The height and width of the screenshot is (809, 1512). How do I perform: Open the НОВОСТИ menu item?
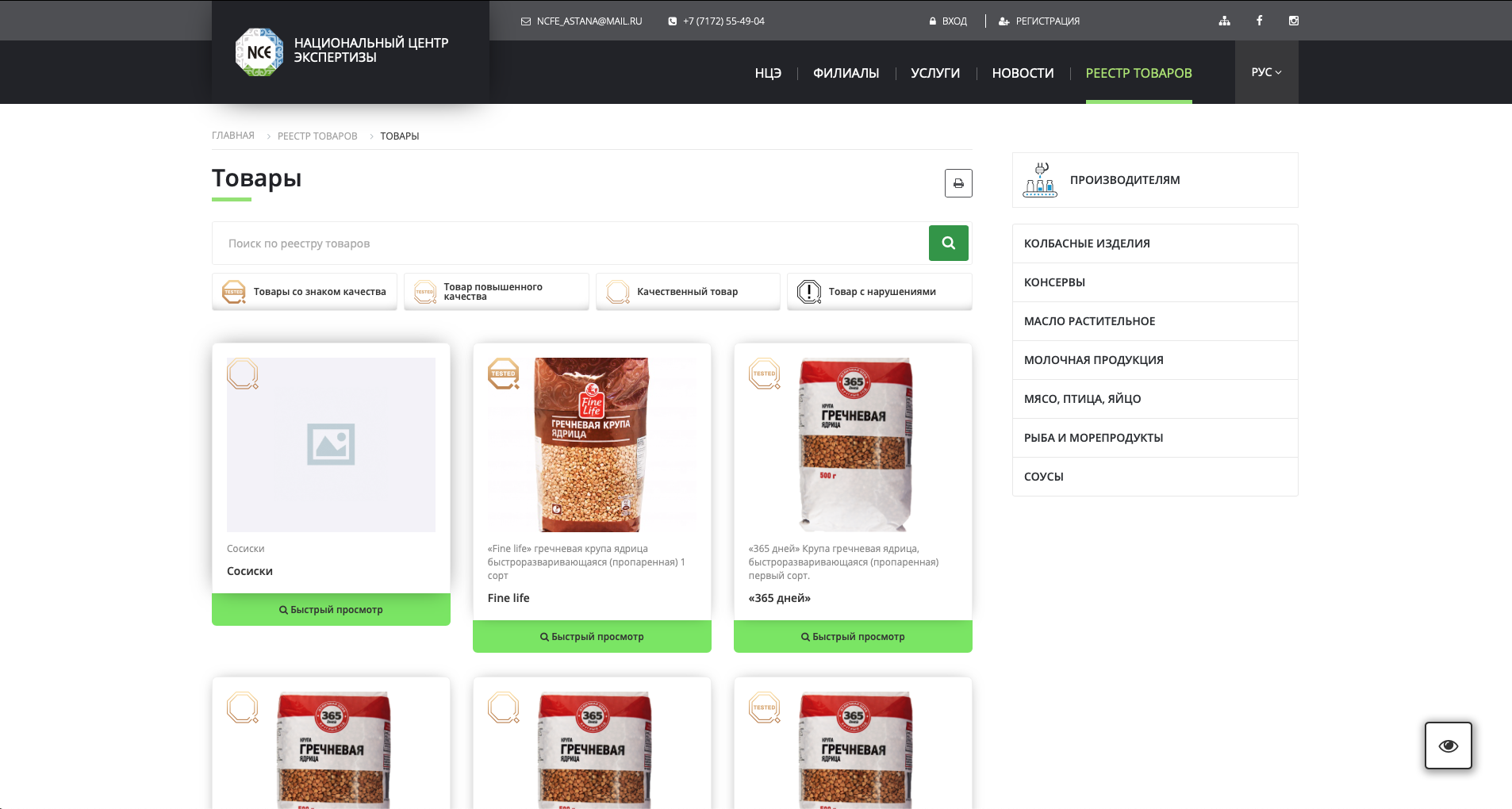tap(1023, 73)
